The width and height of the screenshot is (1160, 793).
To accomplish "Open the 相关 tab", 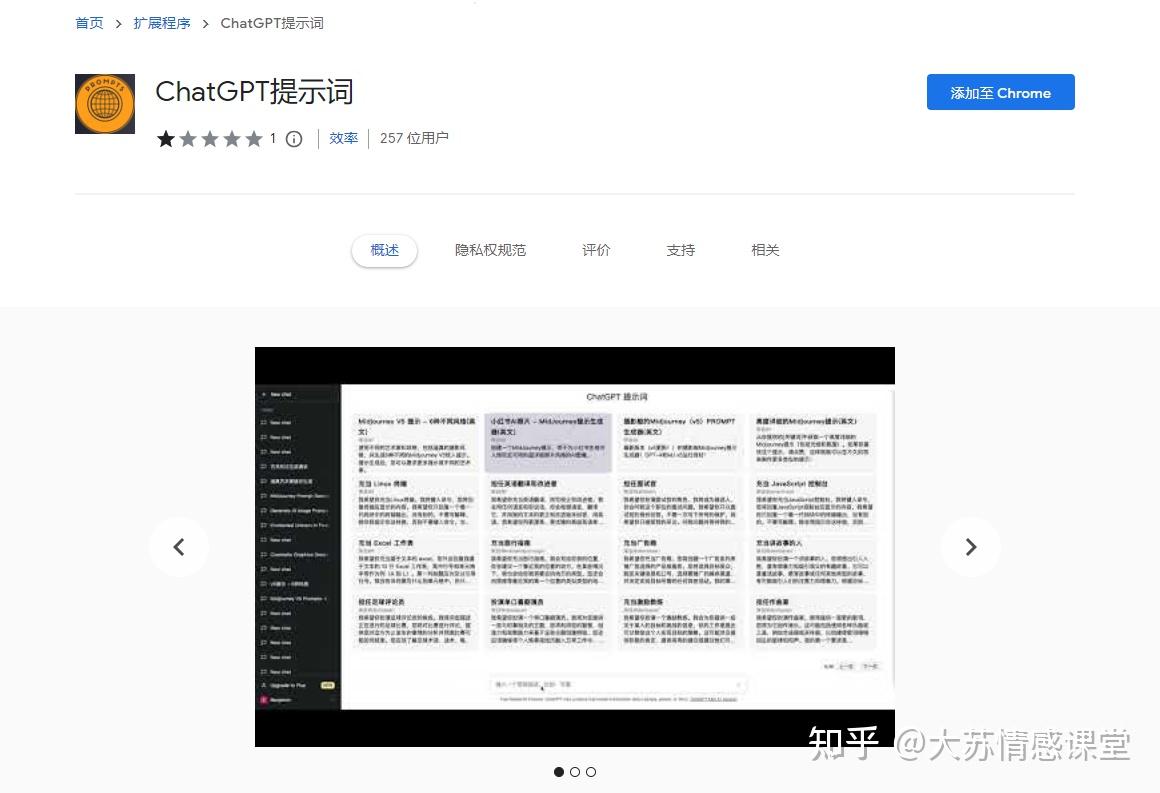I will click(765, 250).
